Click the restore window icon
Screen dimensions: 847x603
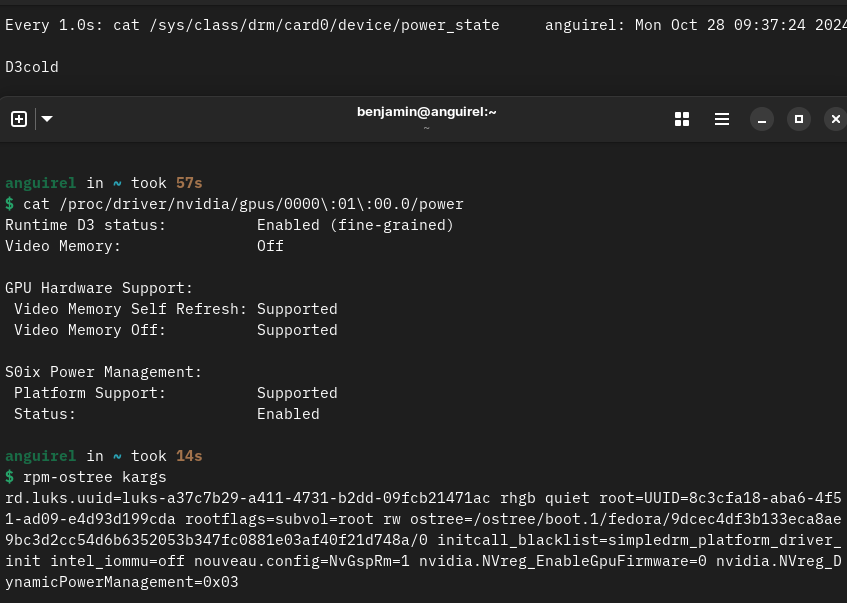coord(799,118)
